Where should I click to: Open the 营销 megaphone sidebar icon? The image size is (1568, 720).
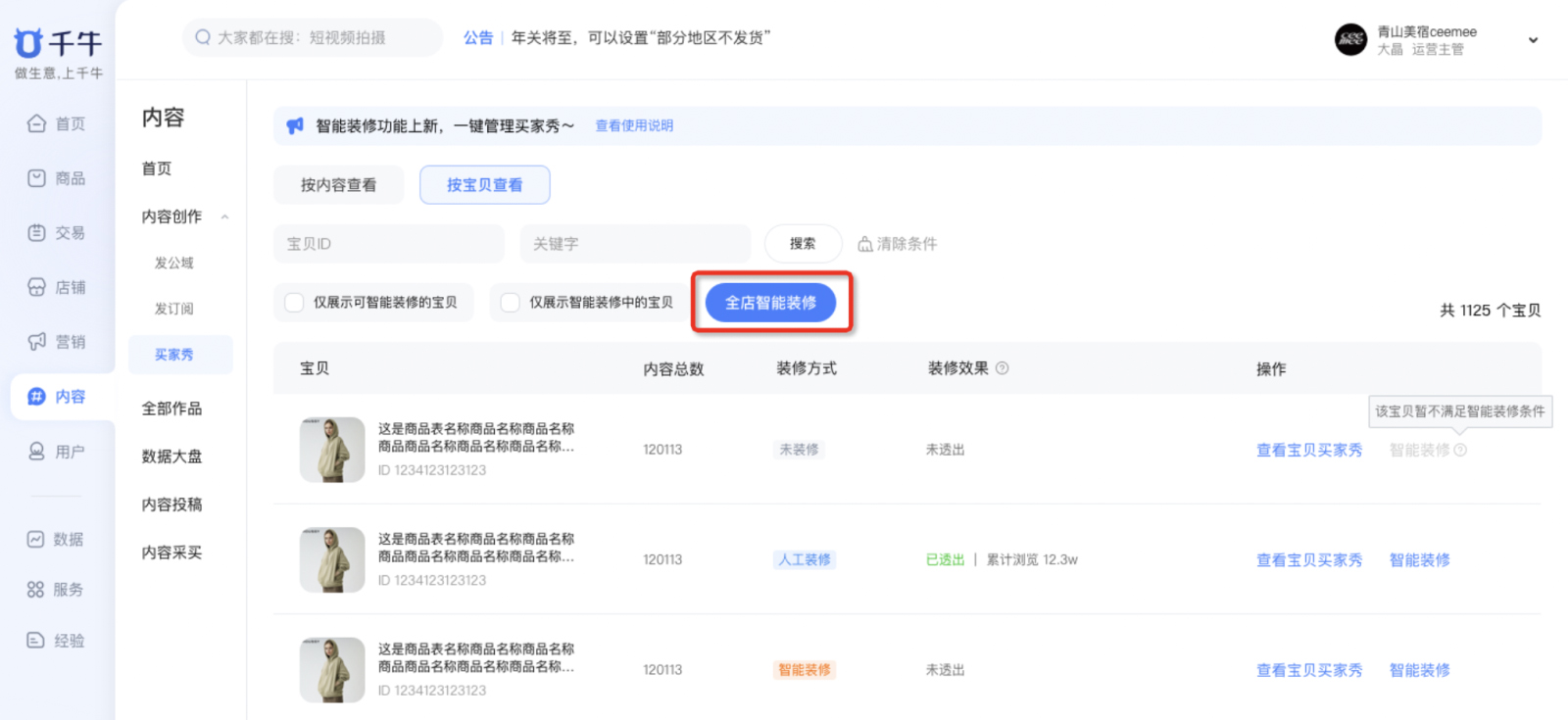pyautogui.click(x=36, y=341)
